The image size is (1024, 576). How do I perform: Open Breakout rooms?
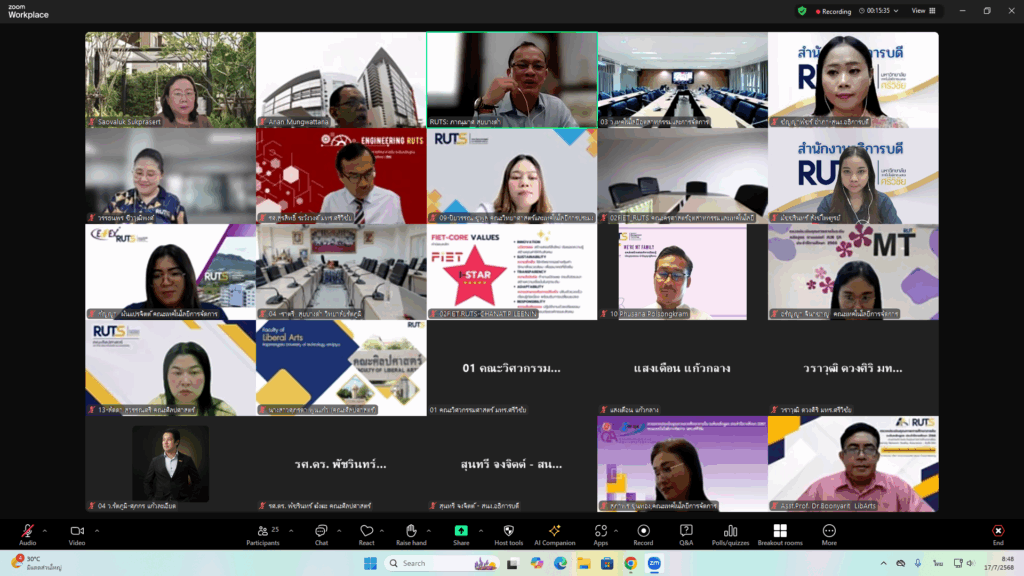tap(780, 534)
